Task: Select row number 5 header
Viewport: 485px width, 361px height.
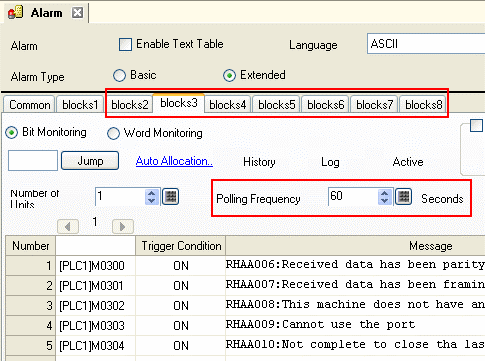Action: click(31, 346)
